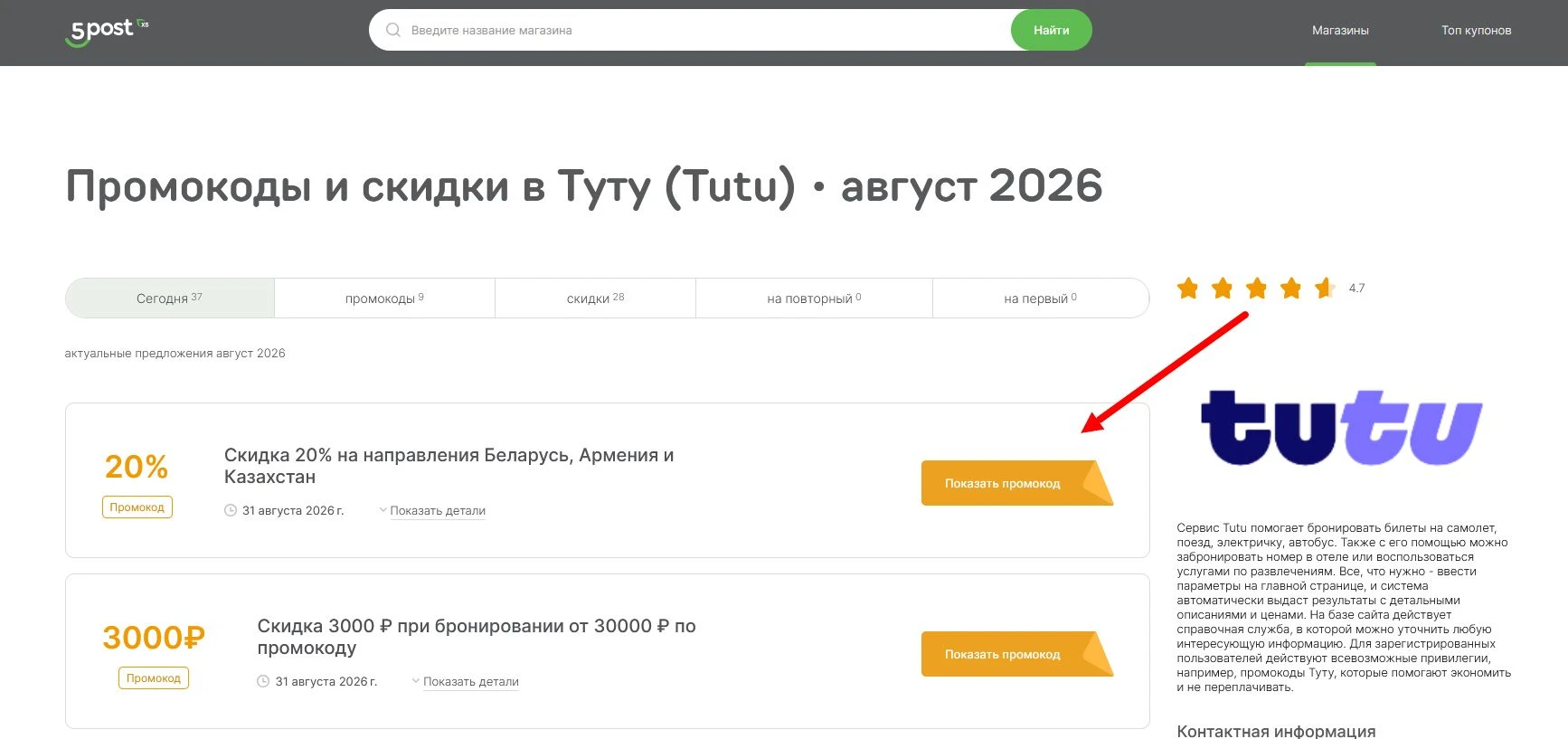Click the fifth half-filled rating star
The height and width of the screenshot is (739, 1568).
[1325, 289]
